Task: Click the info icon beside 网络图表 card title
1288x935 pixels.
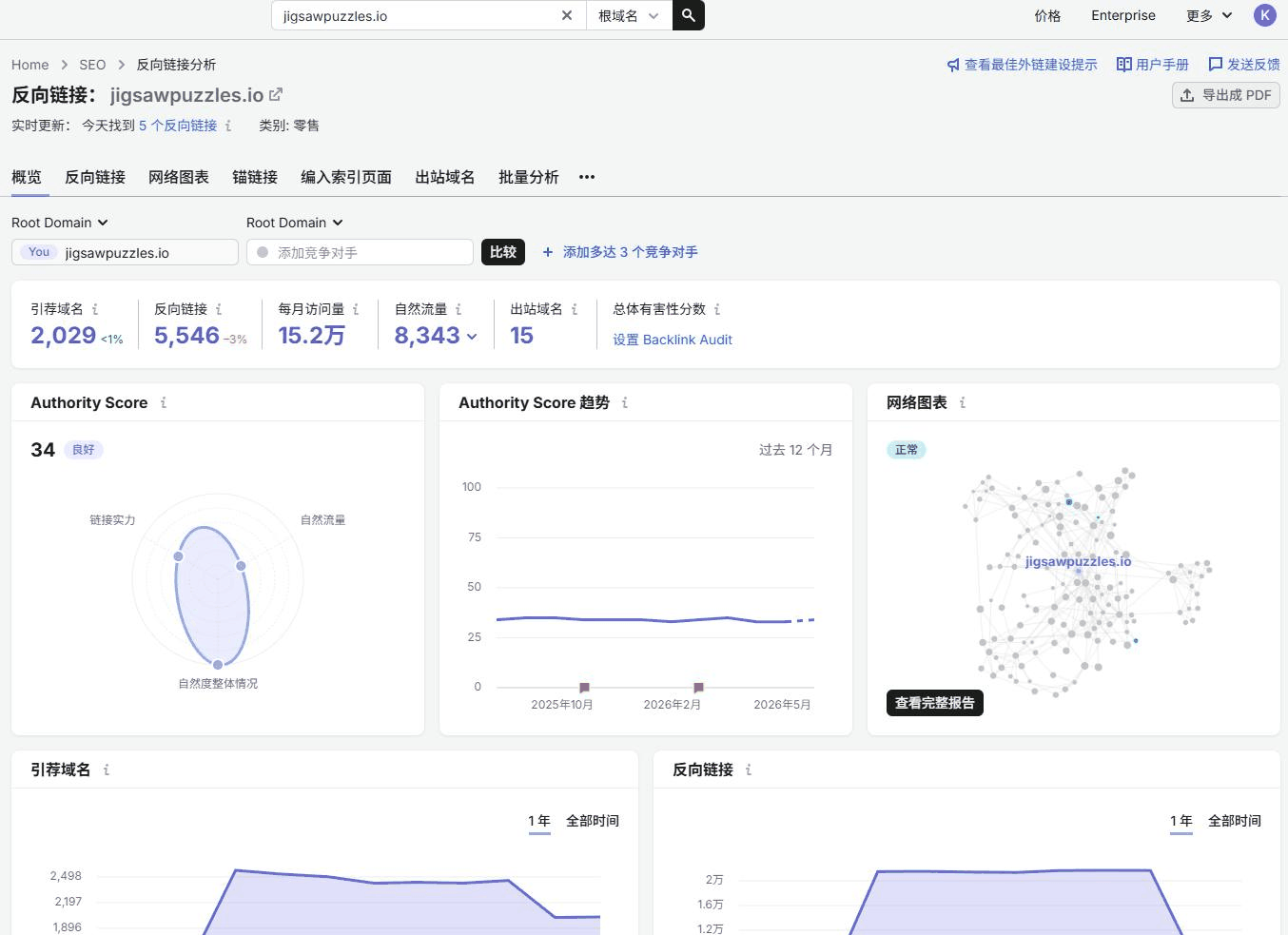Action: (x=963, y=402)
